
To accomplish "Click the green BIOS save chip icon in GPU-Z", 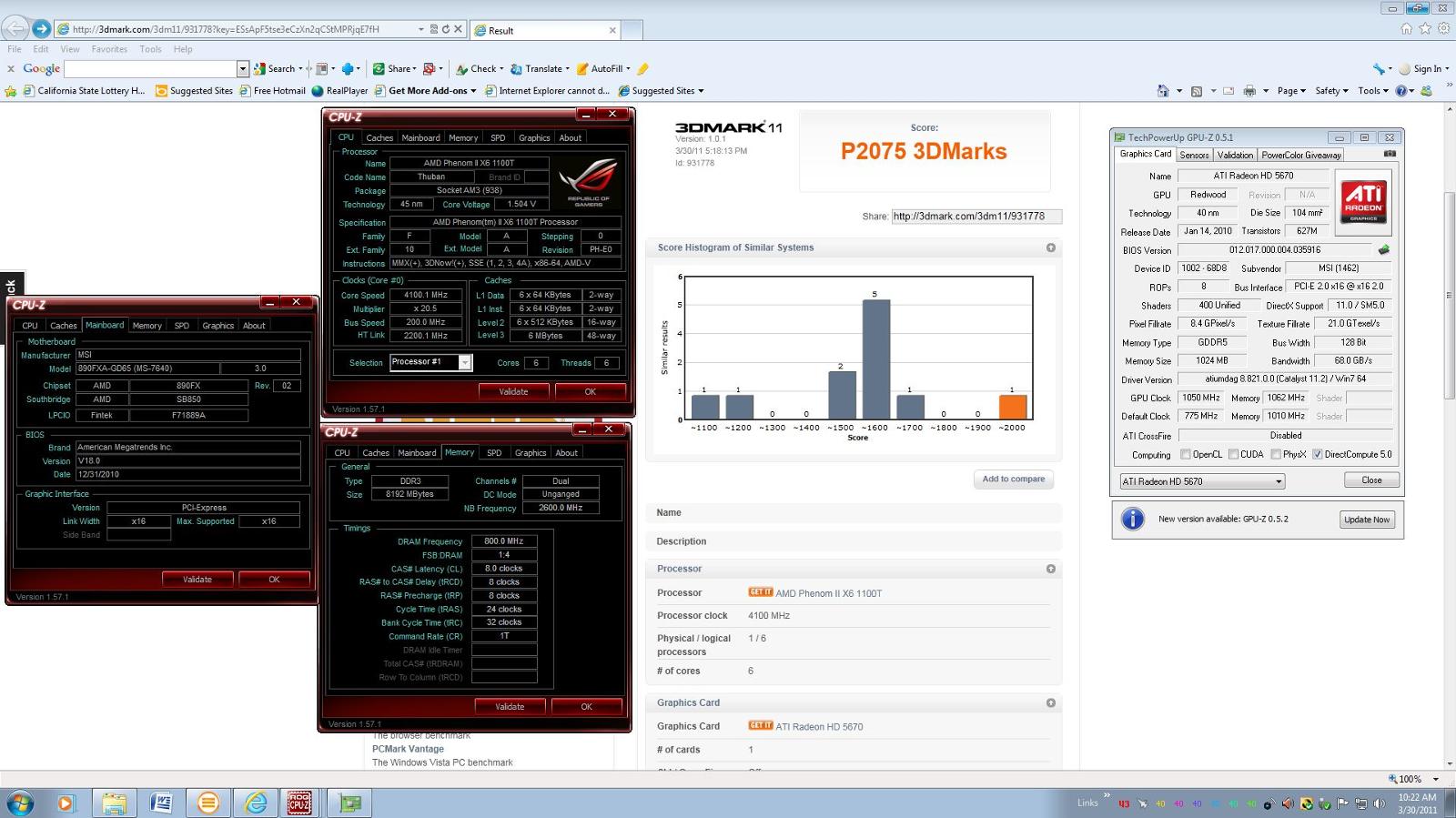I will (x=1384, y=249).
